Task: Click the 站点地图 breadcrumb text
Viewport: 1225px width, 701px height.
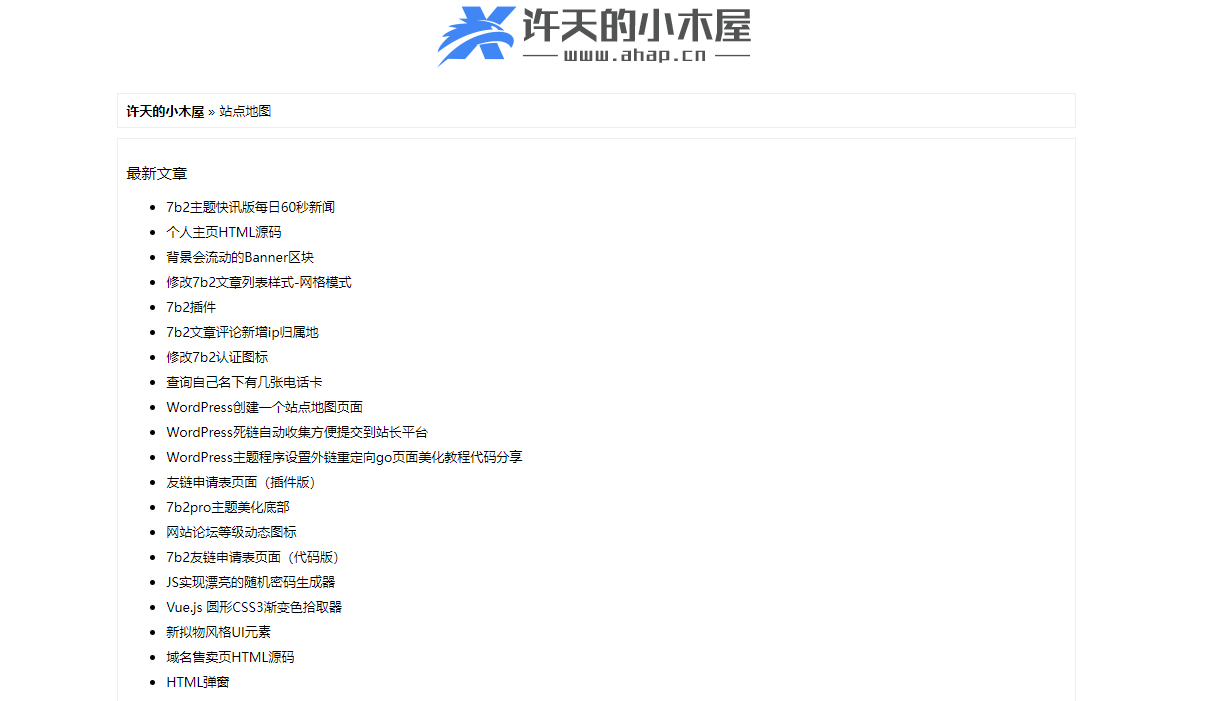Action: 245,111
